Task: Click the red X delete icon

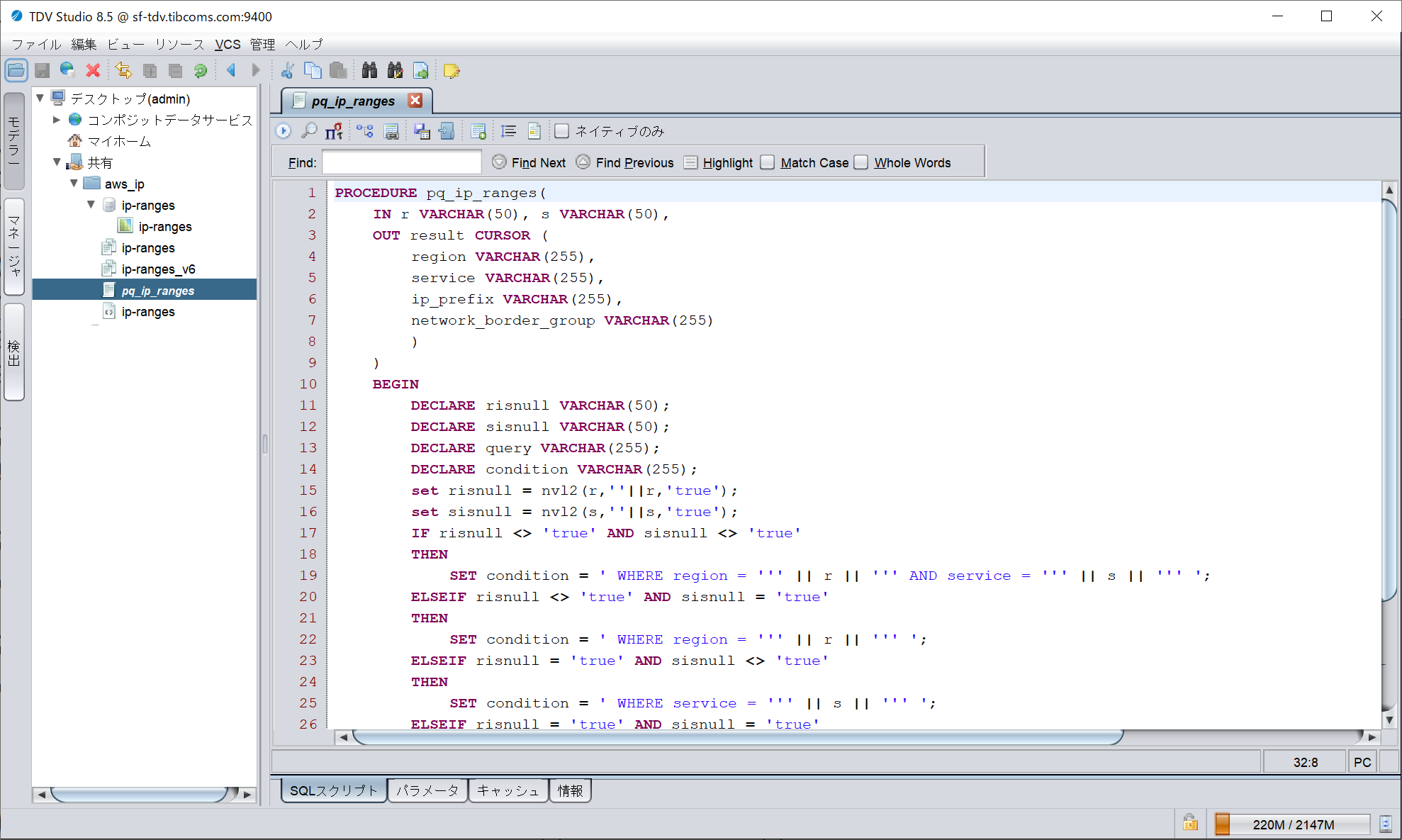Action: click(x=93, y=71)
